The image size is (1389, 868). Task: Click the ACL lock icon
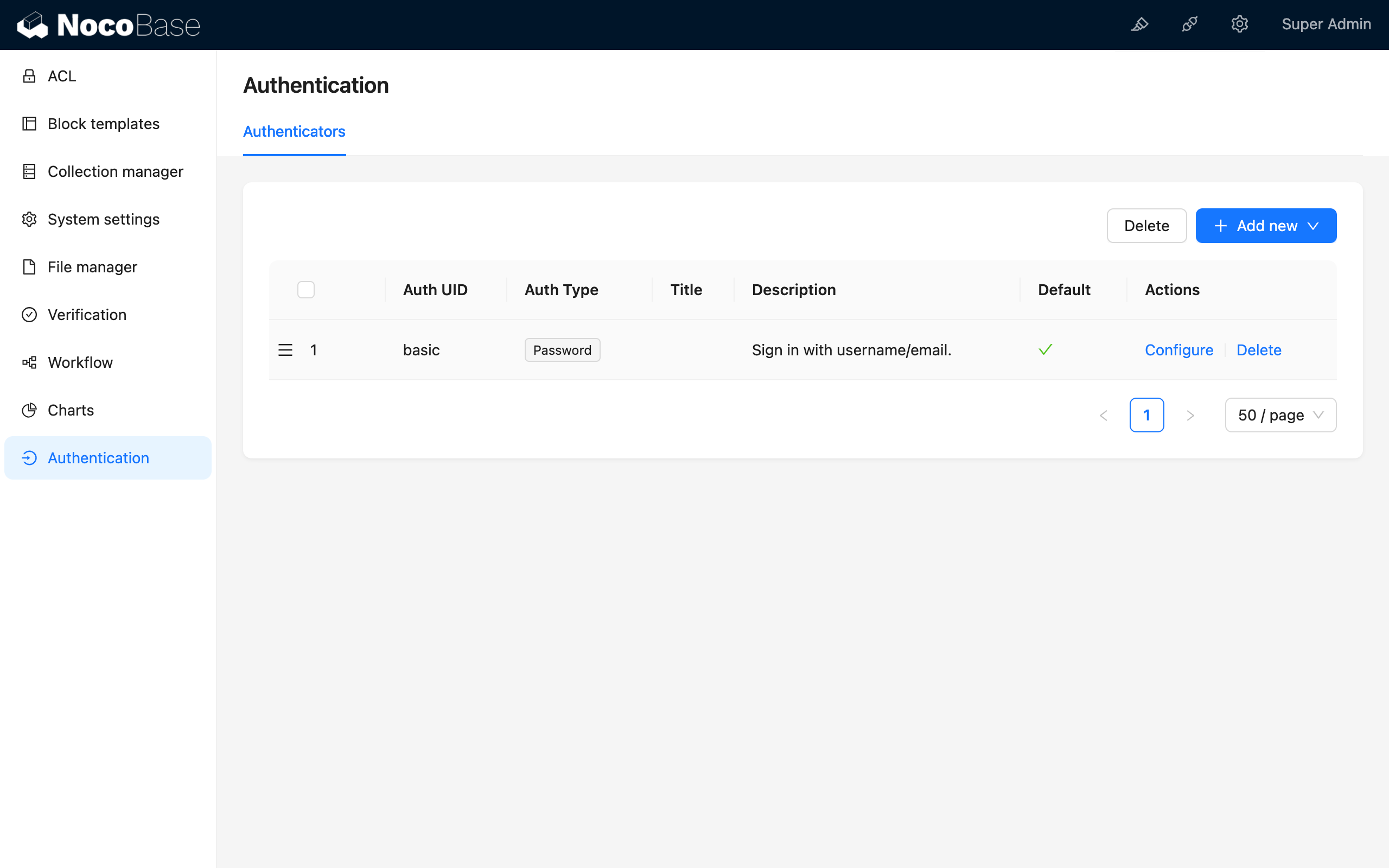[x=29, y=76]
